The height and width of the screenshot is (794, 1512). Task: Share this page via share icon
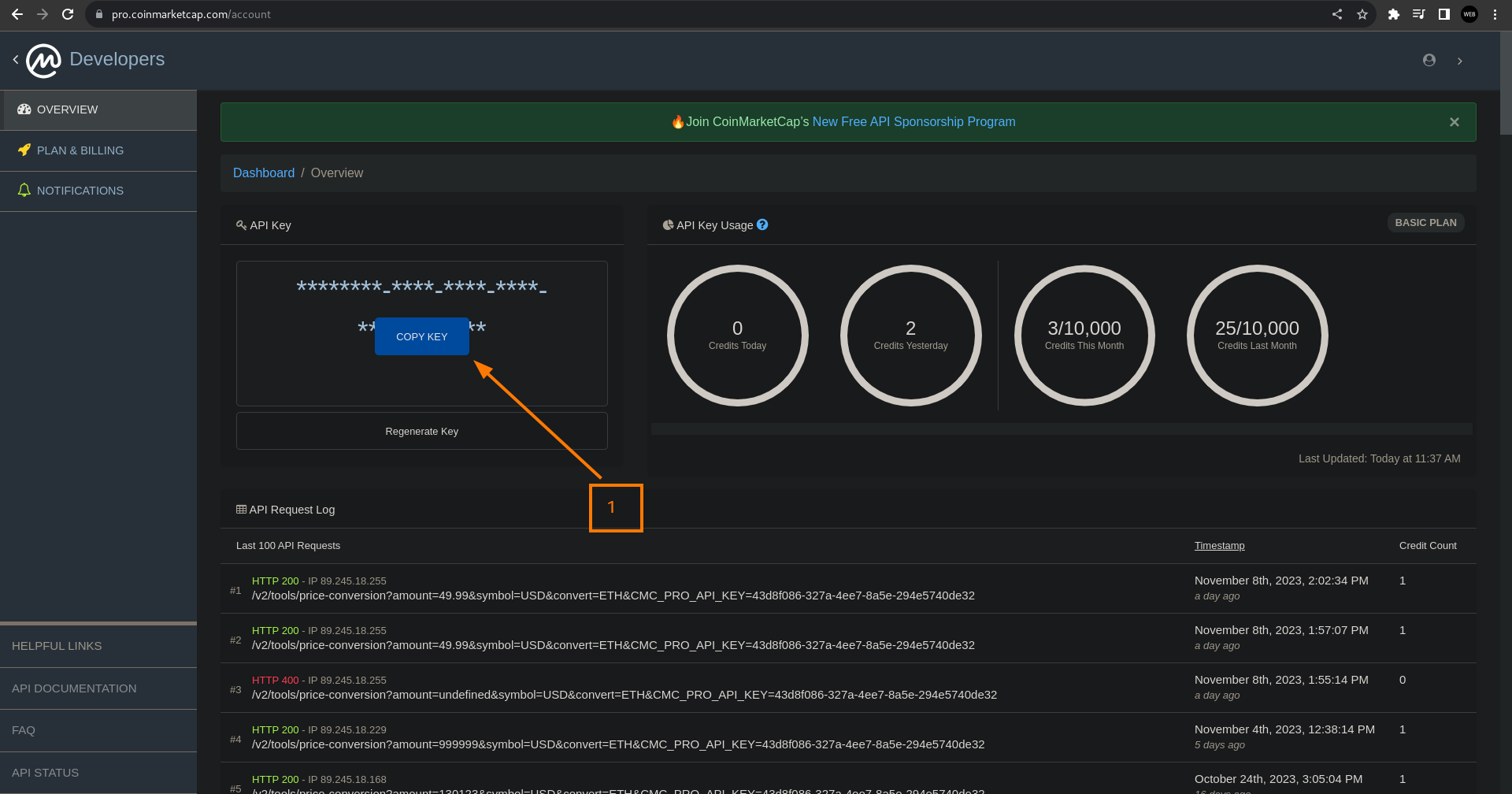point(1337,14)
